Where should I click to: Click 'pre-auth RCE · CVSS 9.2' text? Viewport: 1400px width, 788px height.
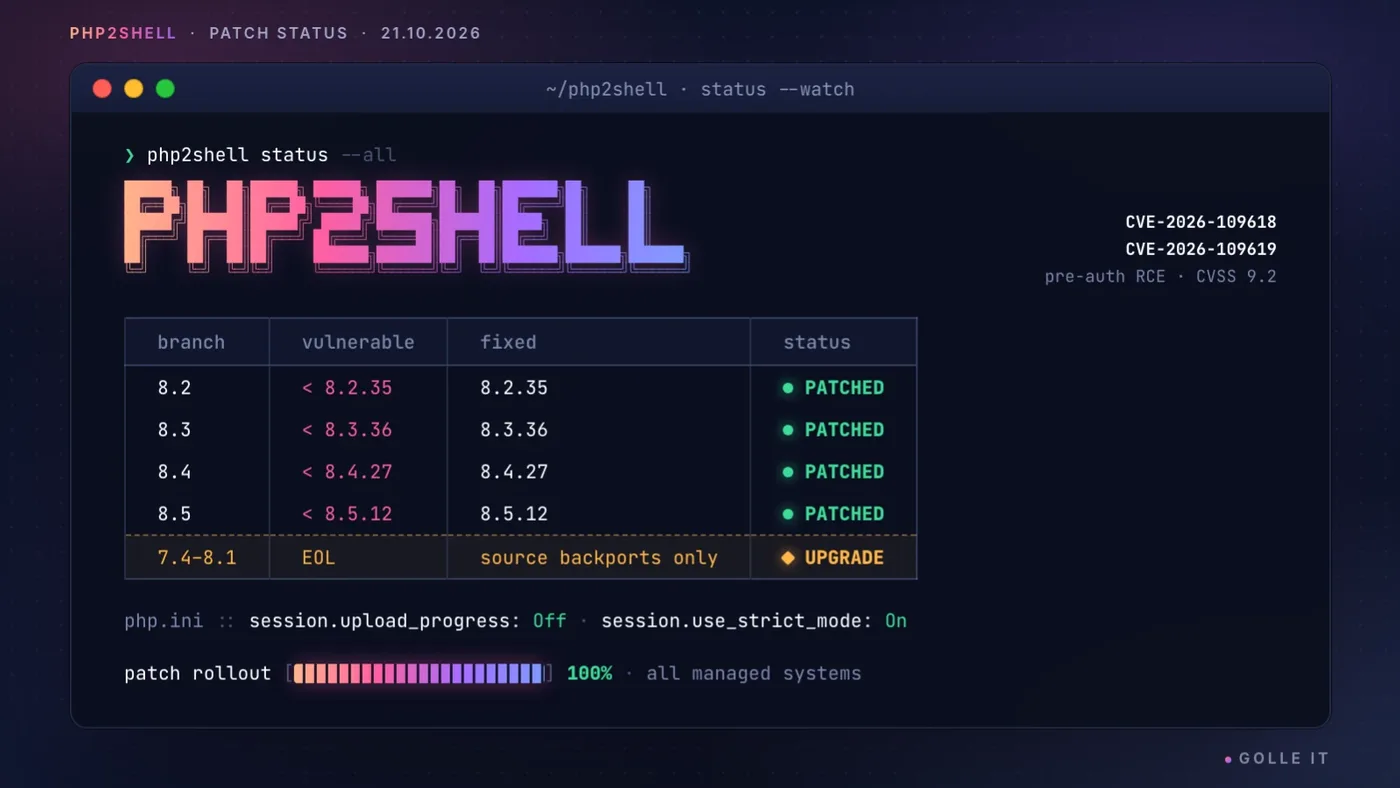[1161, 276]
